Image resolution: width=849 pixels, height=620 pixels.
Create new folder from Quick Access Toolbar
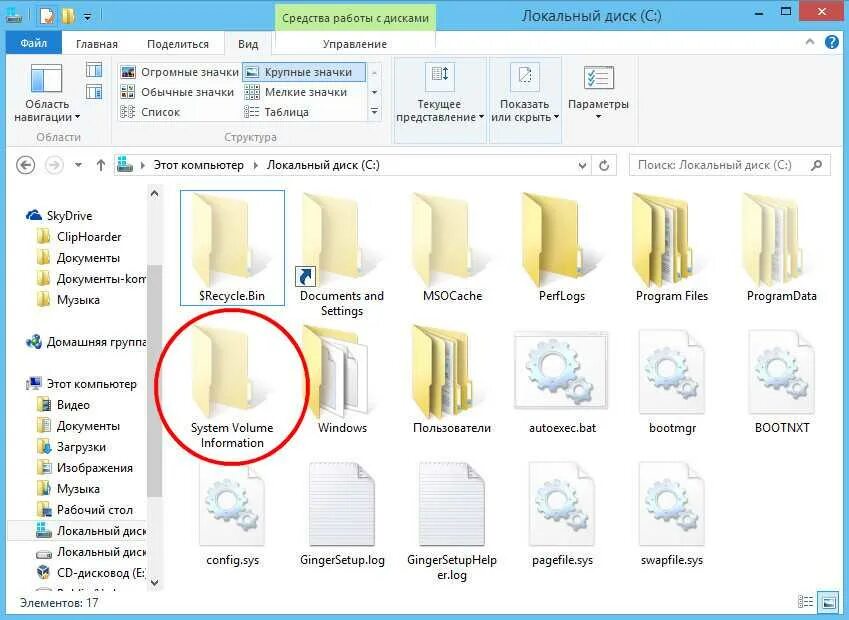tap(68, 17)
